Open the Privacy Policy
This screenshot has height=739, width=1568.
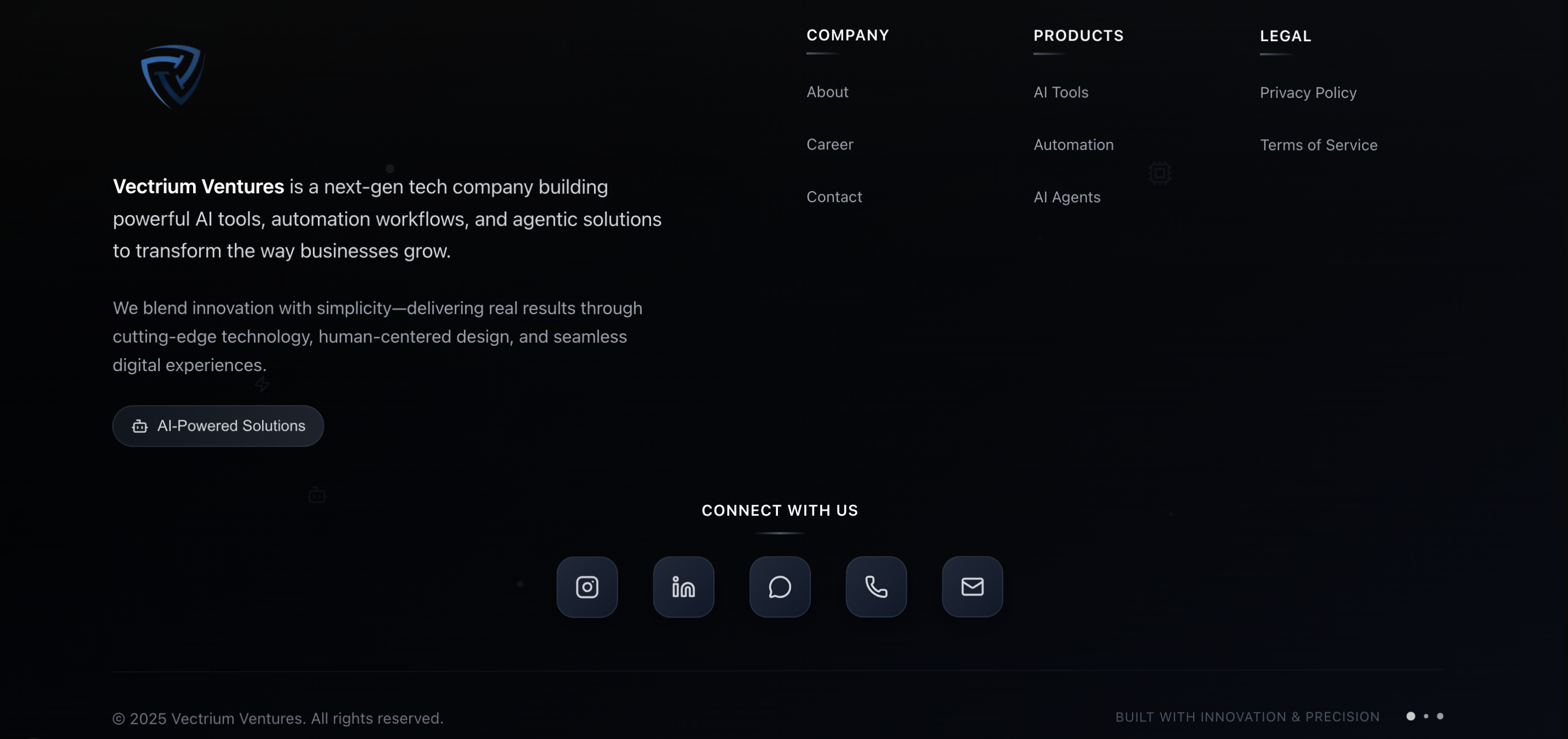click(1308, 93)
